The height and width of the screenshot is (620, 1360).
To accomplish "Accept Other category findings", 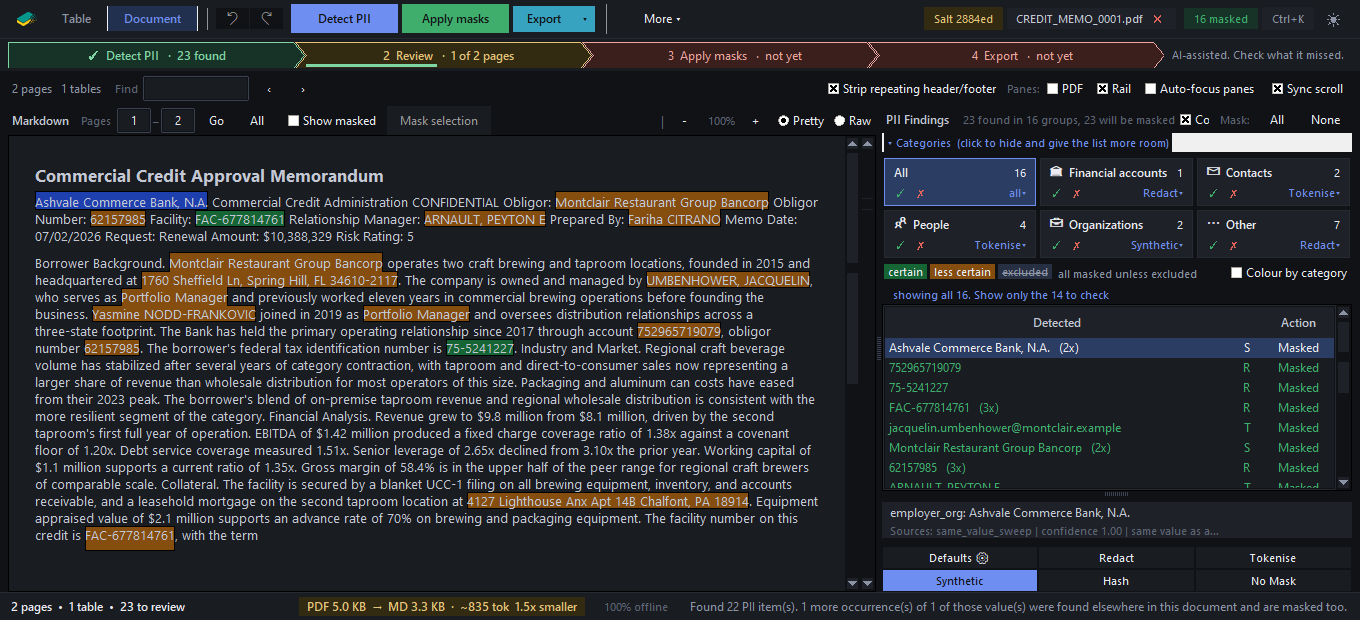I will coord(1213,245).
